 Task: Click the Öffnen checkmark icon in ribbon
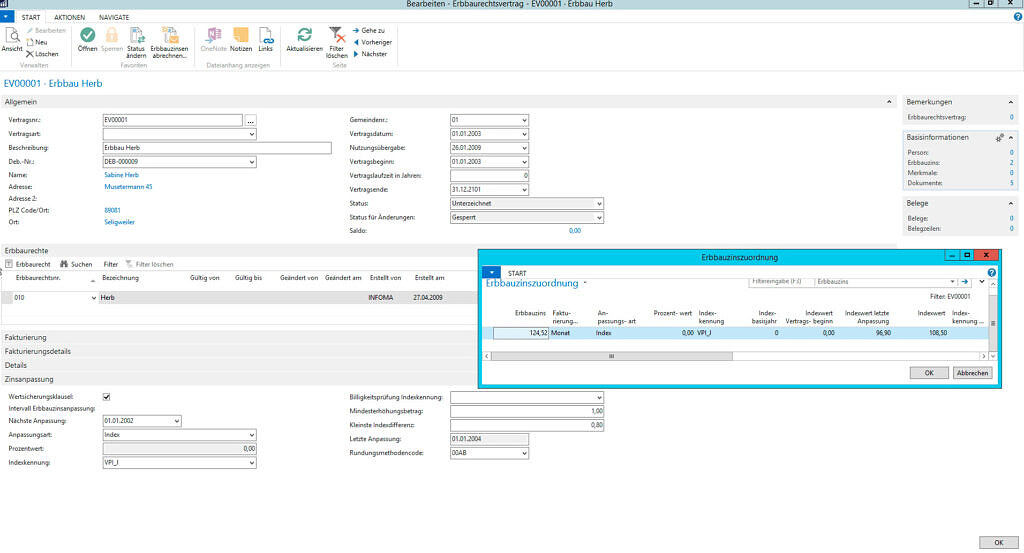point(87,35)
